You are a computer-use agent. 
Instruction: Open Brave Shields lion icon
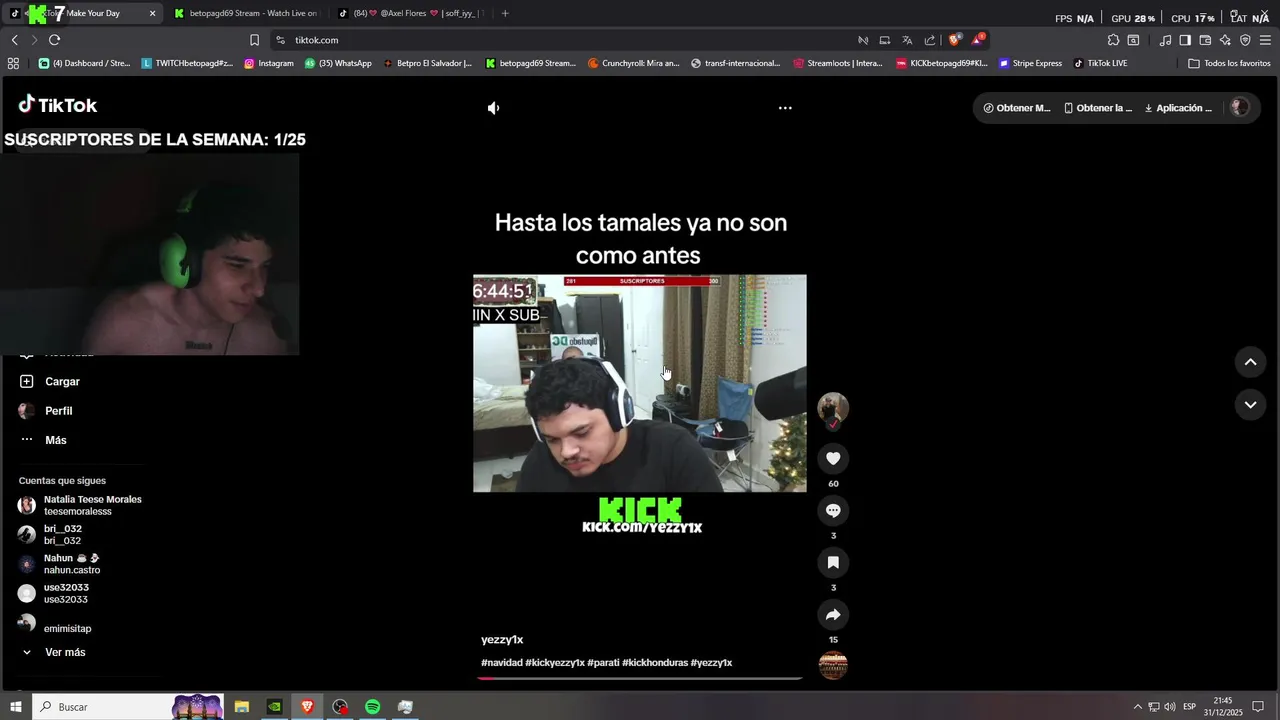click(x=955, y=40)
